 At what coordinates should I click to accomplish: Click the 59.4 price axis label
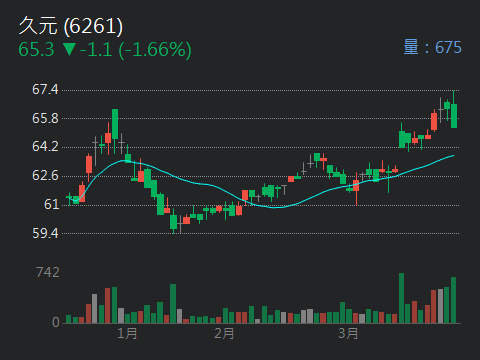pyautogui.click(x=45, y=233)
